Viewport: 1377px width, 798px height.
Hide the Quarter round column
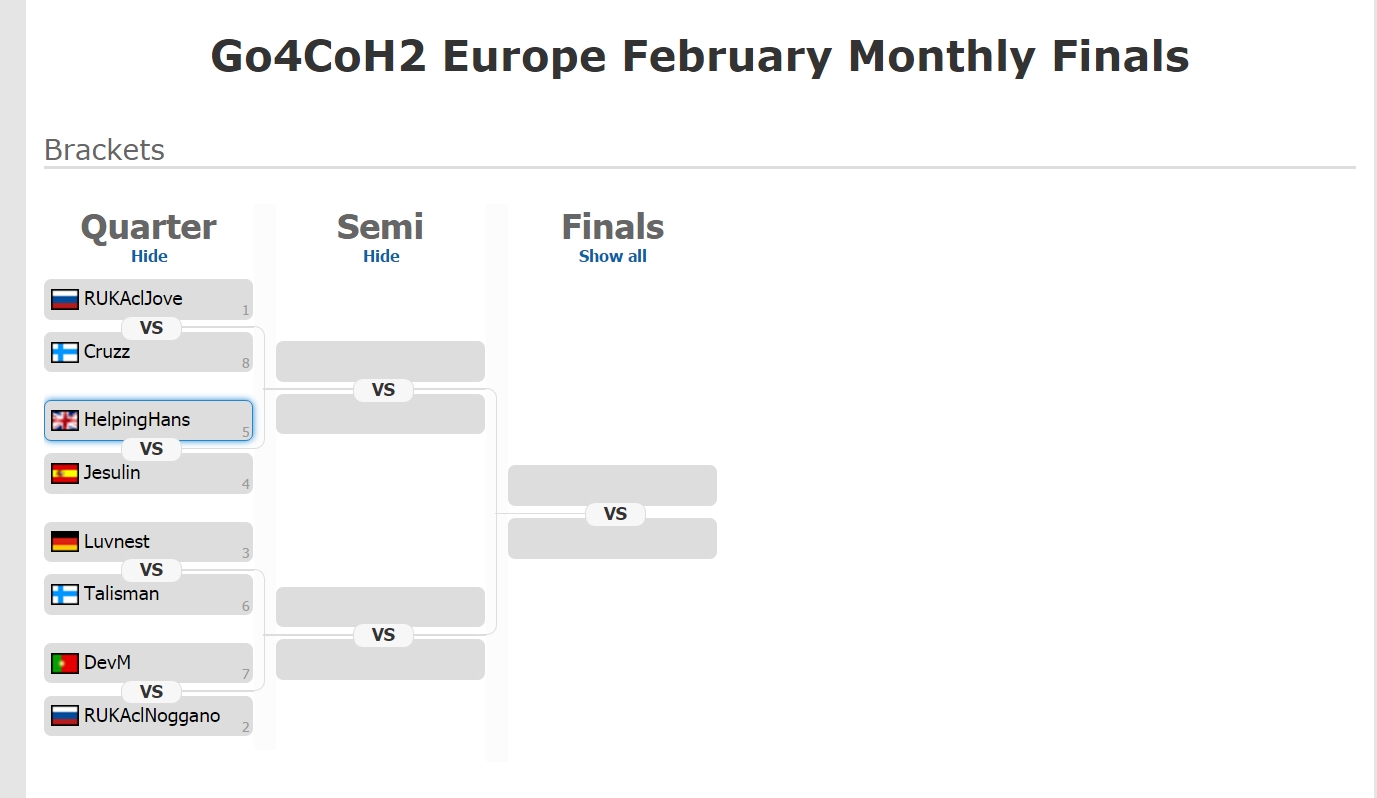tap(149, 256)
